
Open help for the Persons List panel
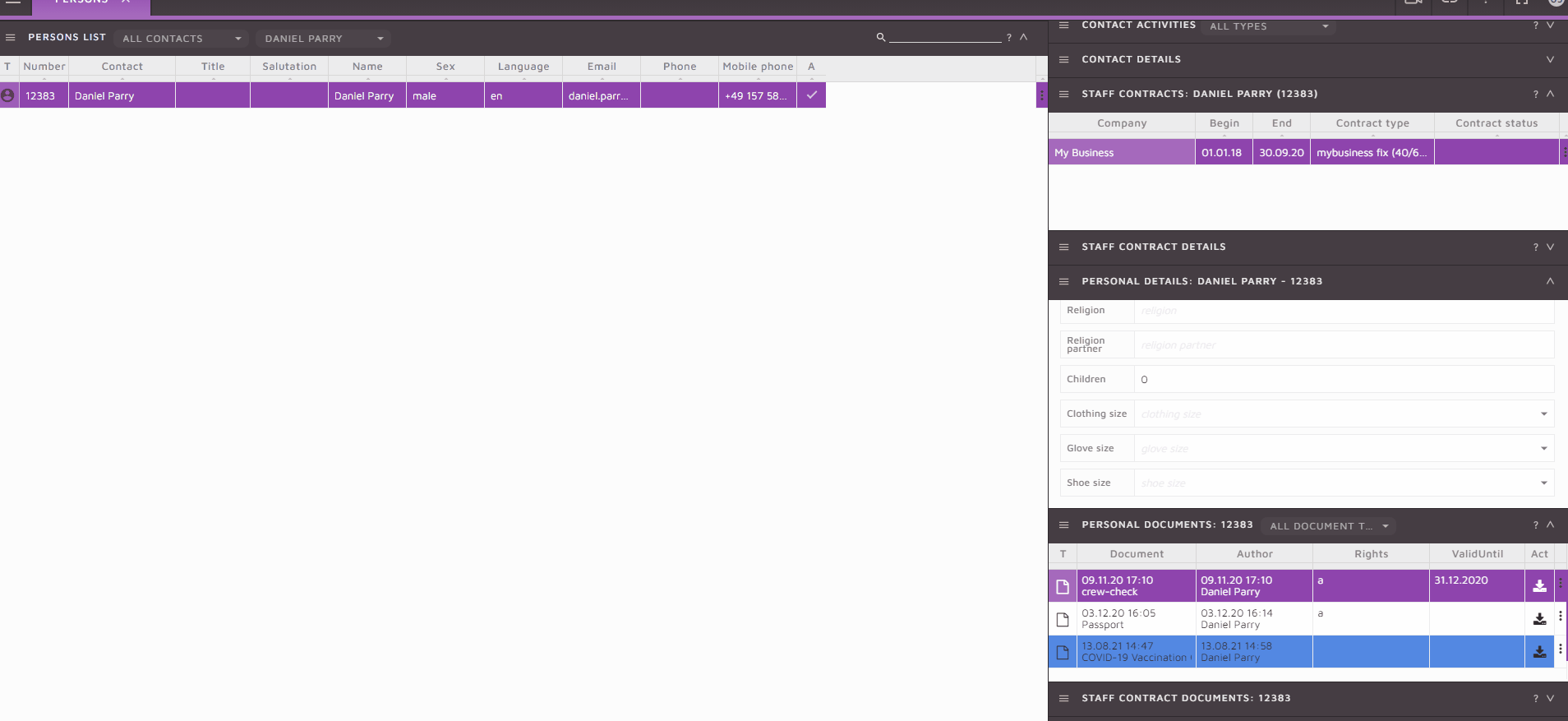tap(1009, 38)
